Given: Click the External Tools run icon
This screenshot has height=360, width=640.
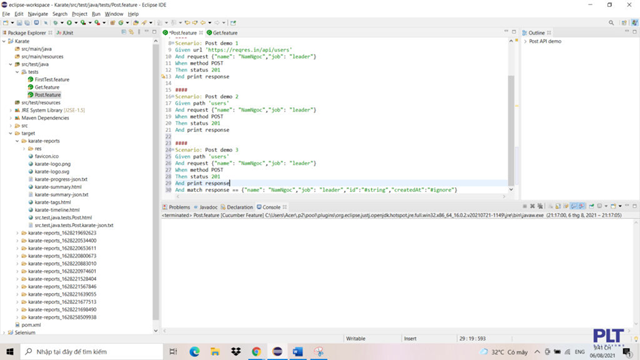Looking at the screenshot, I should pos(97,23).
